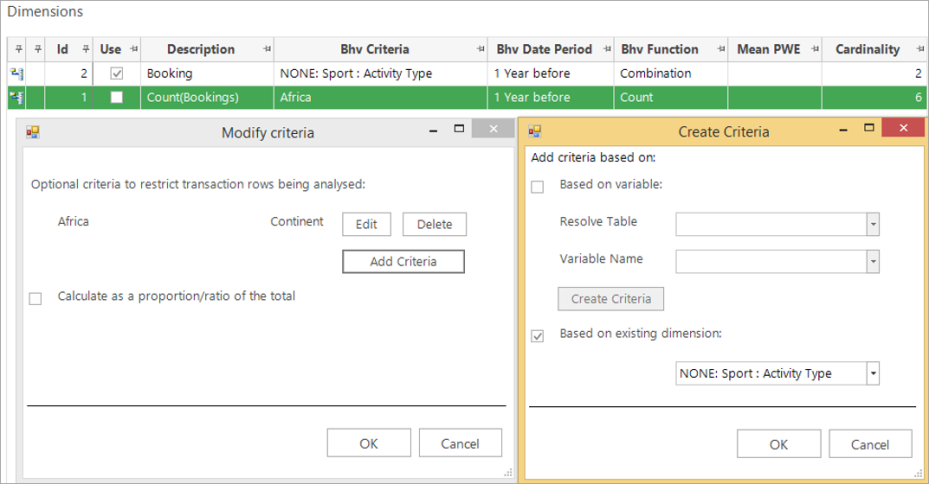Click Edit for the Africa criteria
Viewport: 929px width, 484px height.
(367, 225)
